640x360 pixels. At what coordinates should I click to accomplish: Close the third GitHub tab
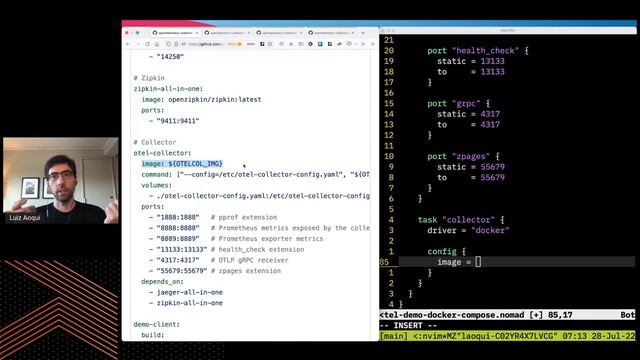[x=300, y=33]
